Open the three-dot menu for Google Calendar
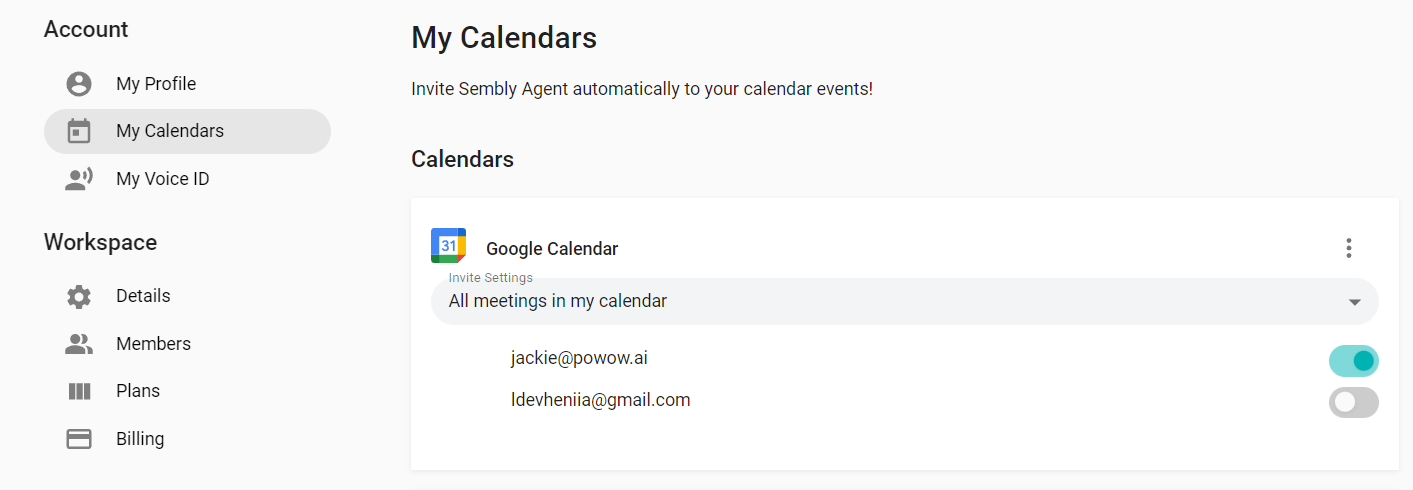The width and height of the screenshot is (1413, 490). tap(1349, 248)
